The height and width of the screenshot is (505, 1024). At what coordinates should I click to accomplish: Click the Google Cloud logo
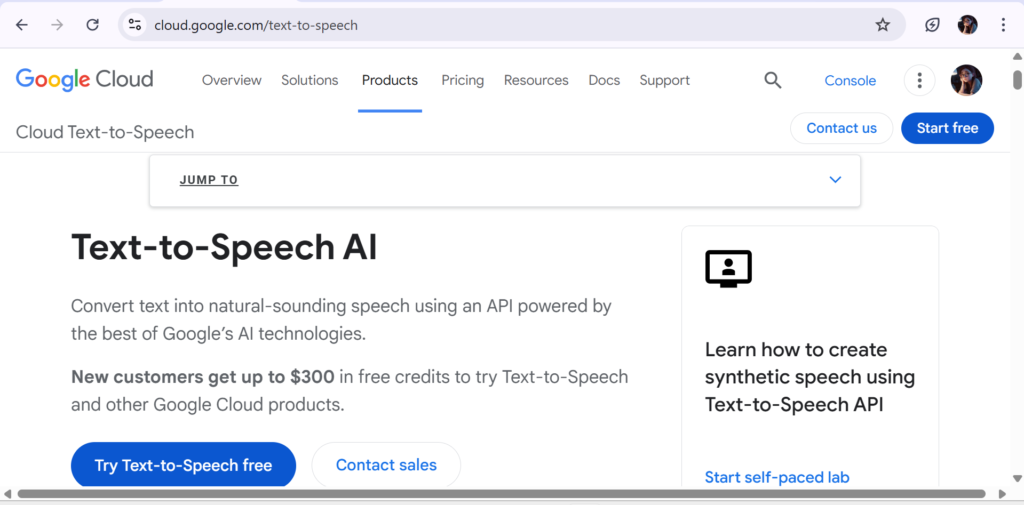[84, 80]
